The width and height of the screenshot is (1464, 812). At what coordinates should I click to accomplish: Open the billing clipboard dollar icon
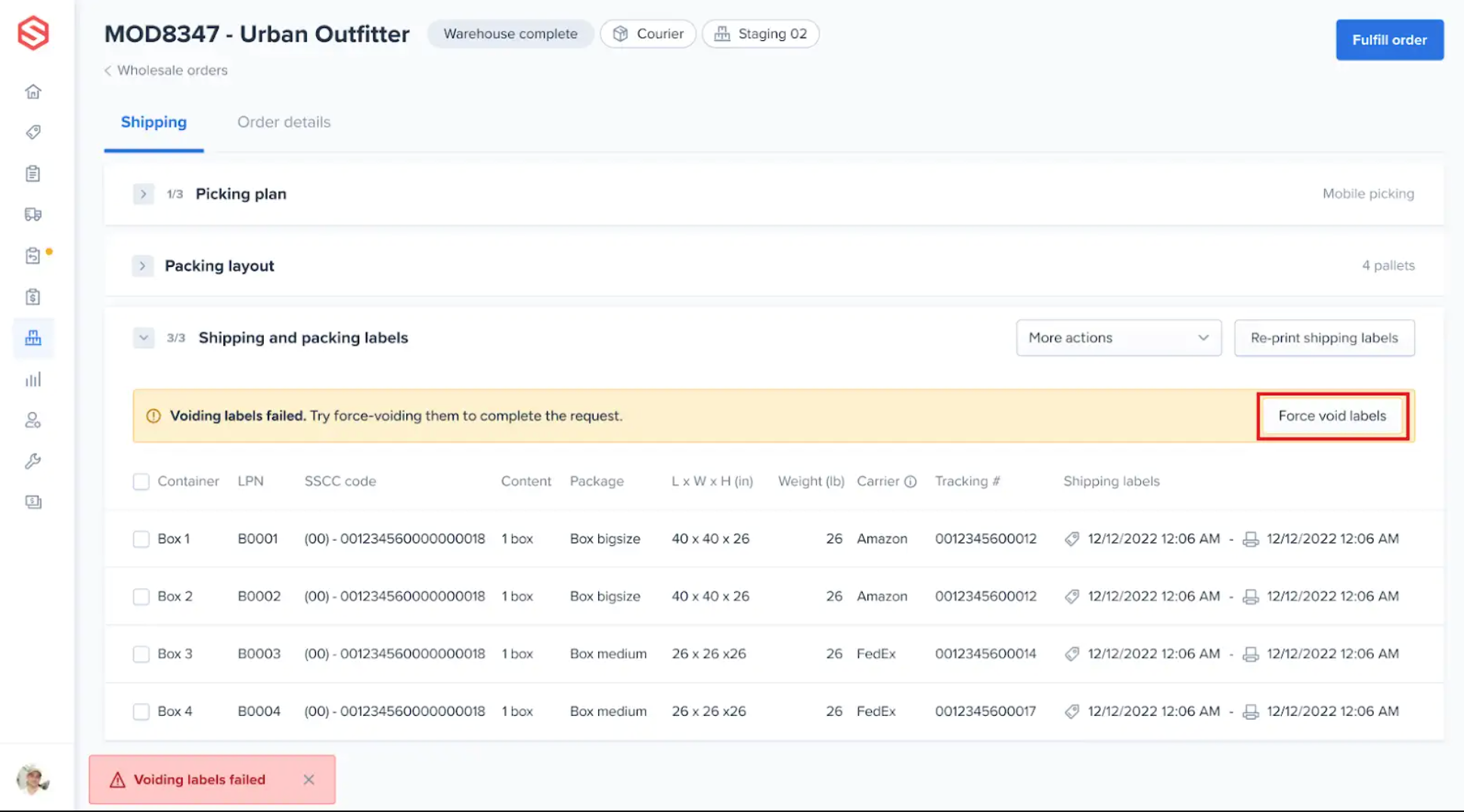(33, 296)
